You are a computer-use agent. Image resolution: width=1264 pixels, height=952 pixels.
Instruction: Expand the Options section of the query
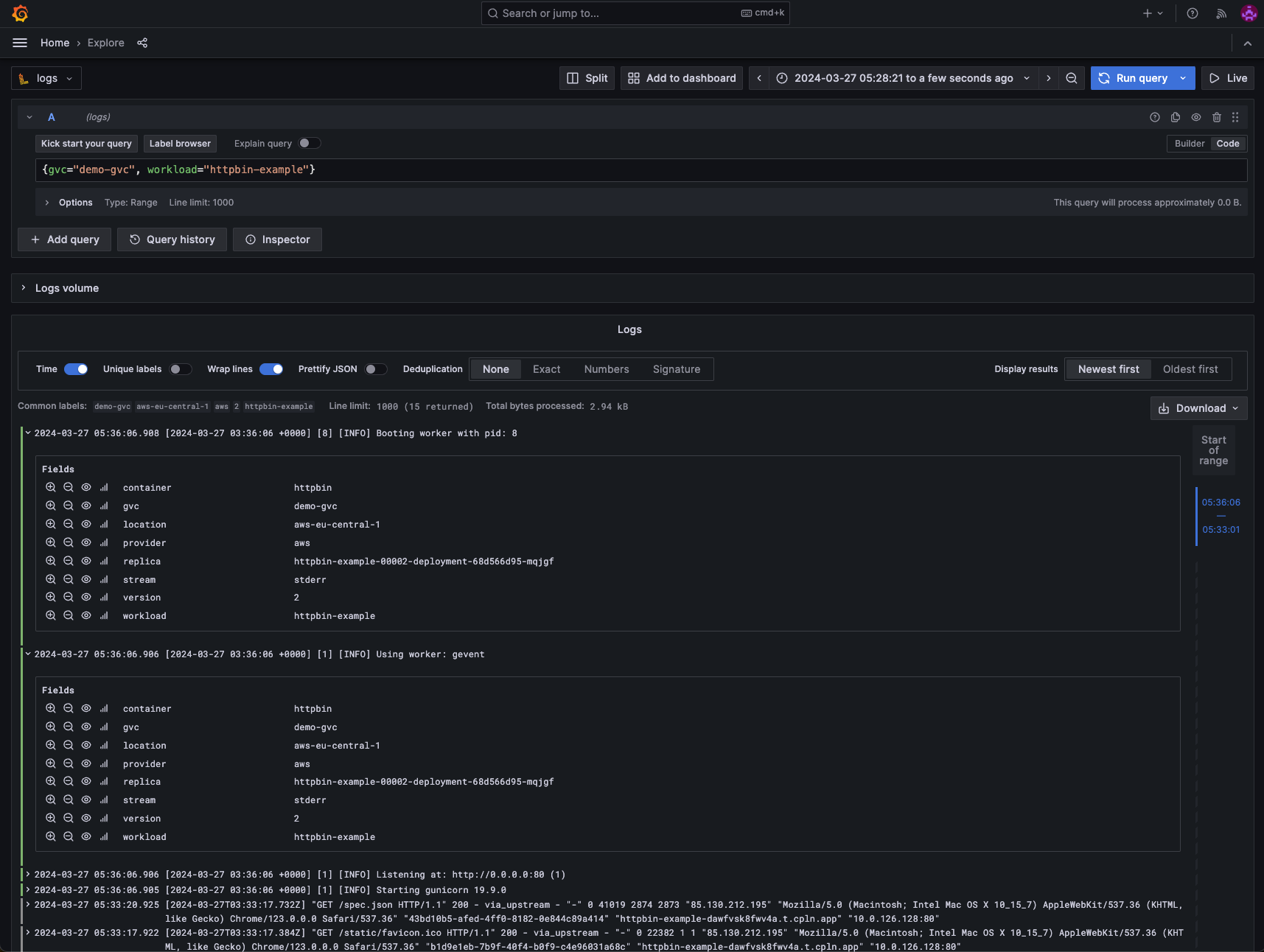69,203
